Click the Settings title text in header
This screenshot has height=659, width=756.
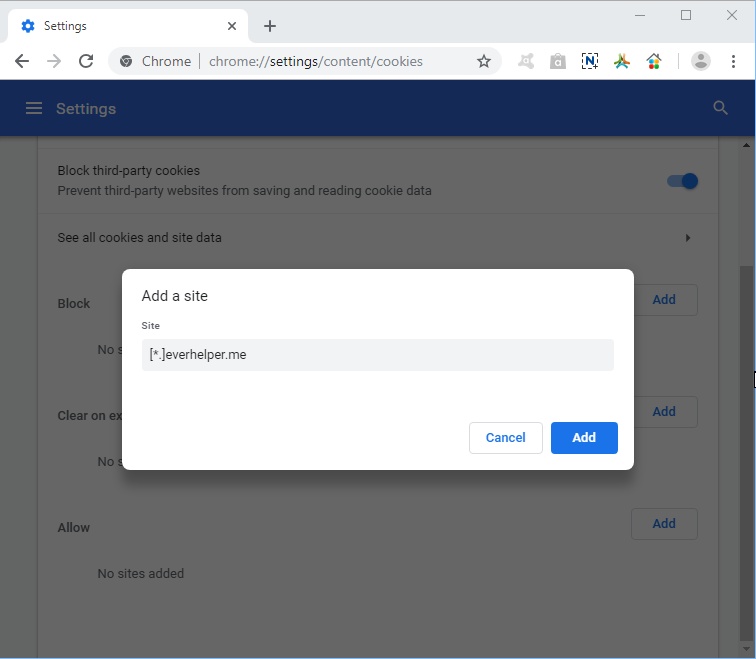(86, 108)
